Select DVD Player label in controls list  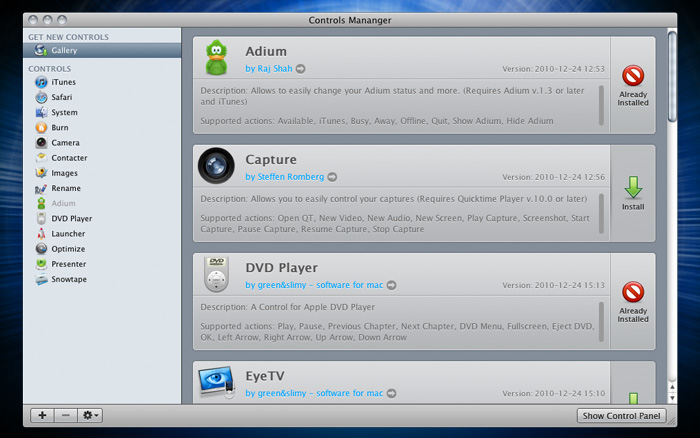[x=72, y=219]
